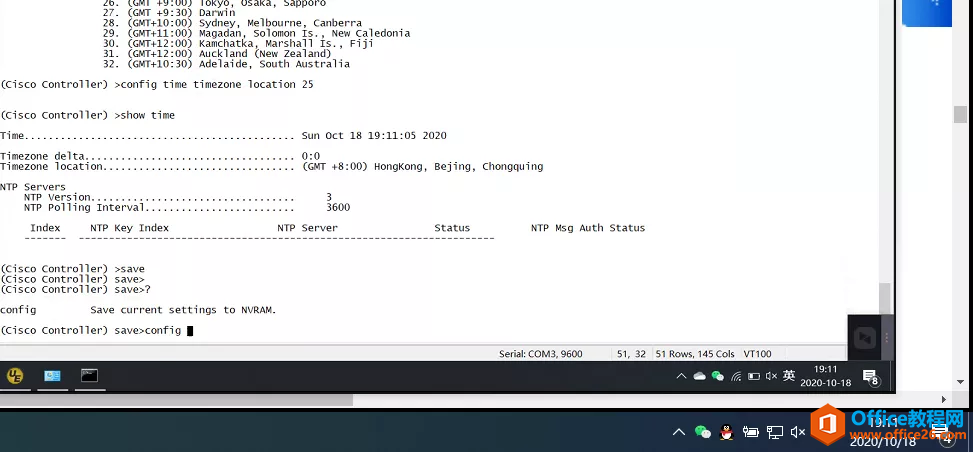
Task: Click the horizontal scrollbar thumb below the taskbar
Action: click(x=176, y=400)
